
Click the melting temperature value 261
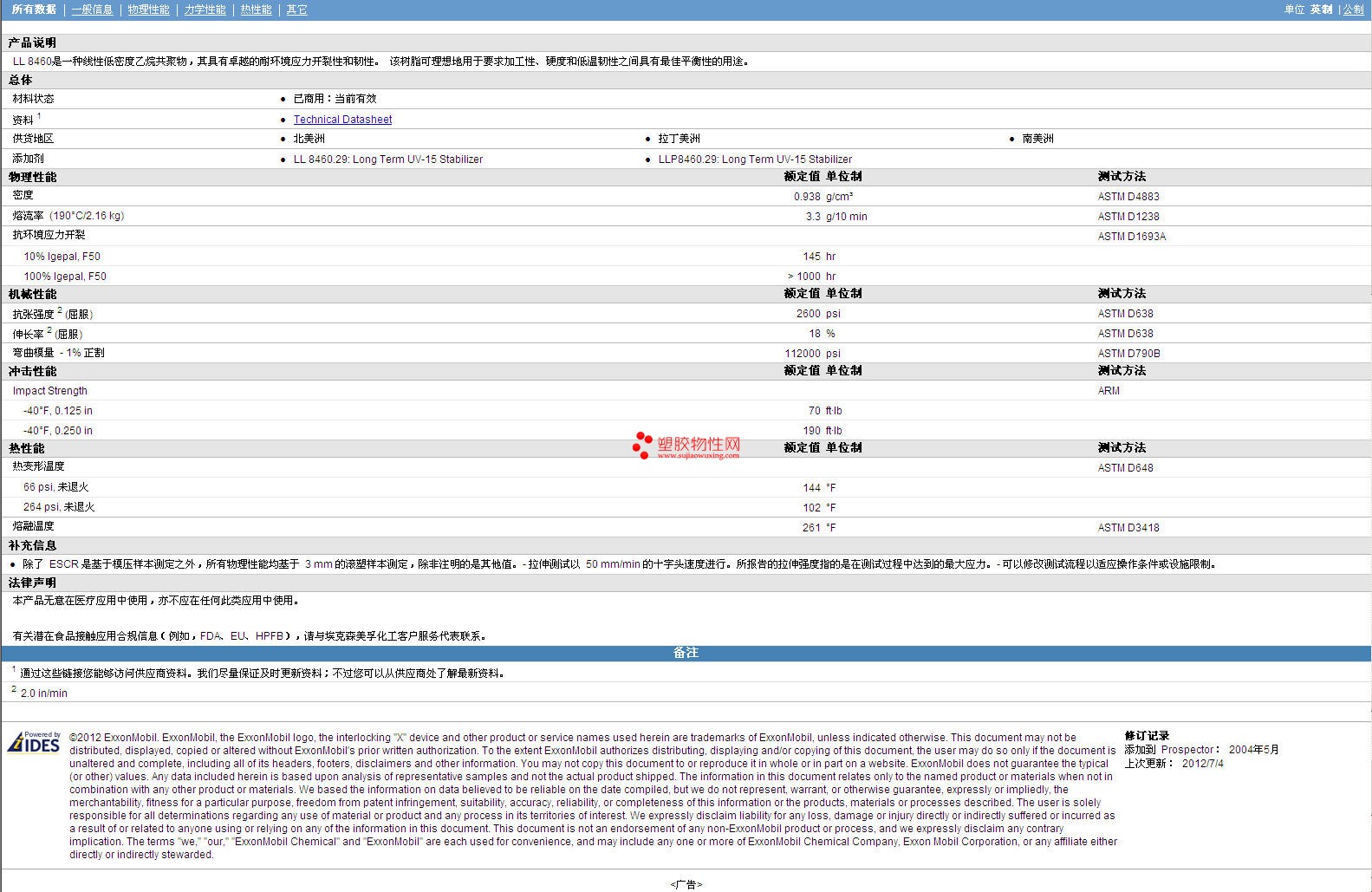tap(811, 528)
